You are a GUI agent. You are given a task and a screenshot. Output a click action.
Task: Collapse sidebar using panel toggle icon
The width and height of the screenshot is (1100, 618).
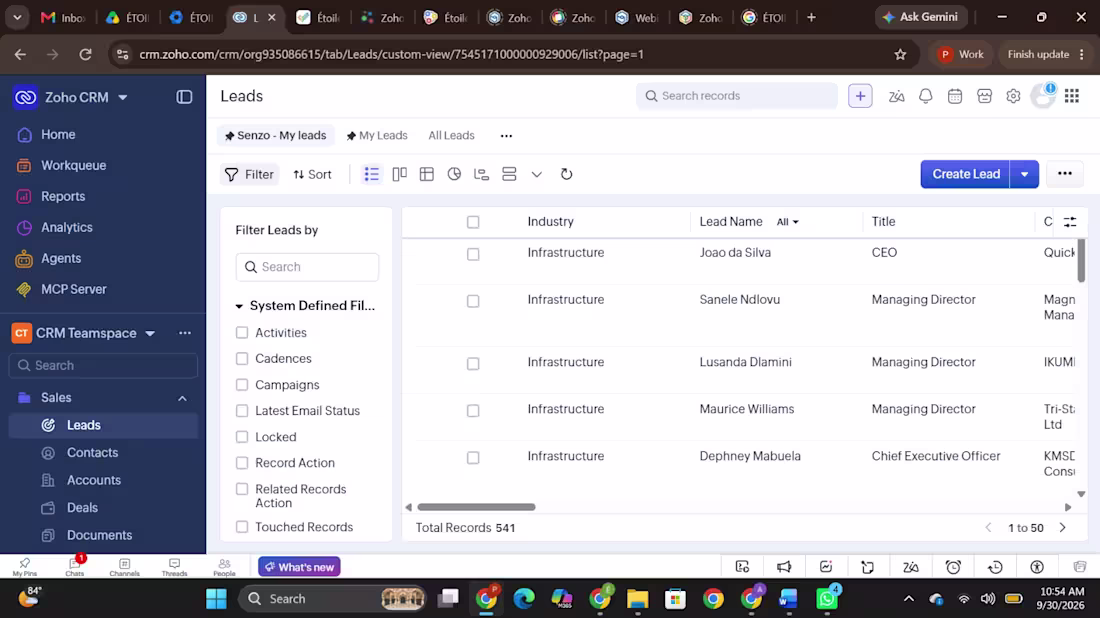point(184,98)
